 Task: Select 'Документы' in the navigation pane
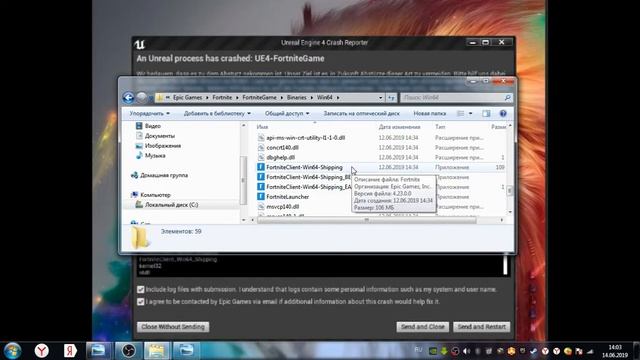pos(160,136)
